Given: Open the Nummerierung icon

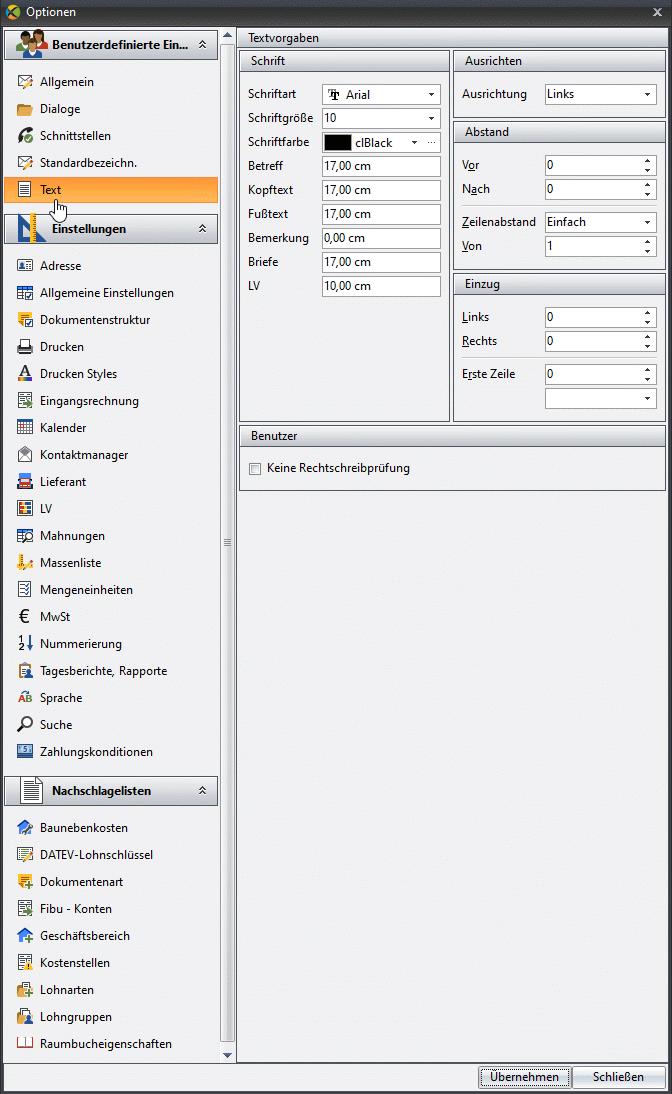Looking at the screenshot, I should click(x=25, y=643).
